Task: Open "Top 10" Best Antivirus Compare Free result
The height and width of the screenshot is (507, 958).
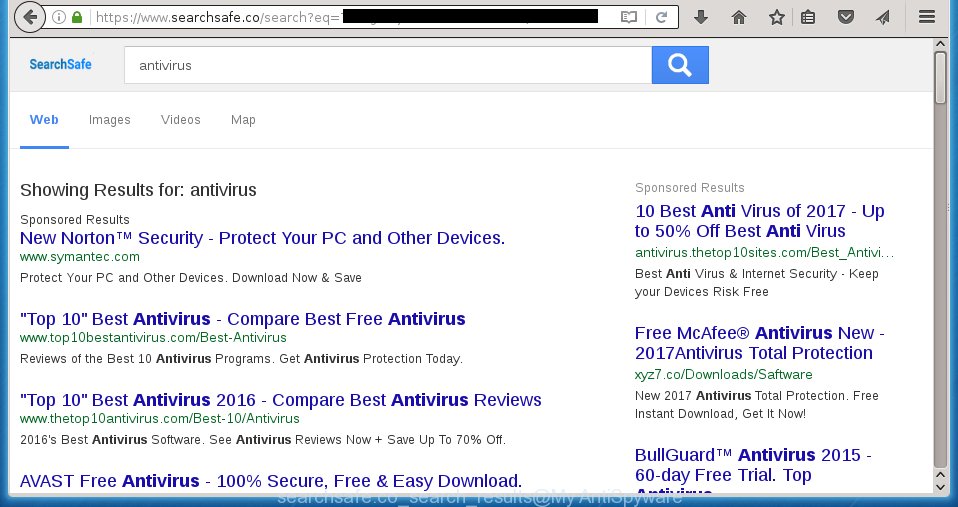Action: point(243,319)
